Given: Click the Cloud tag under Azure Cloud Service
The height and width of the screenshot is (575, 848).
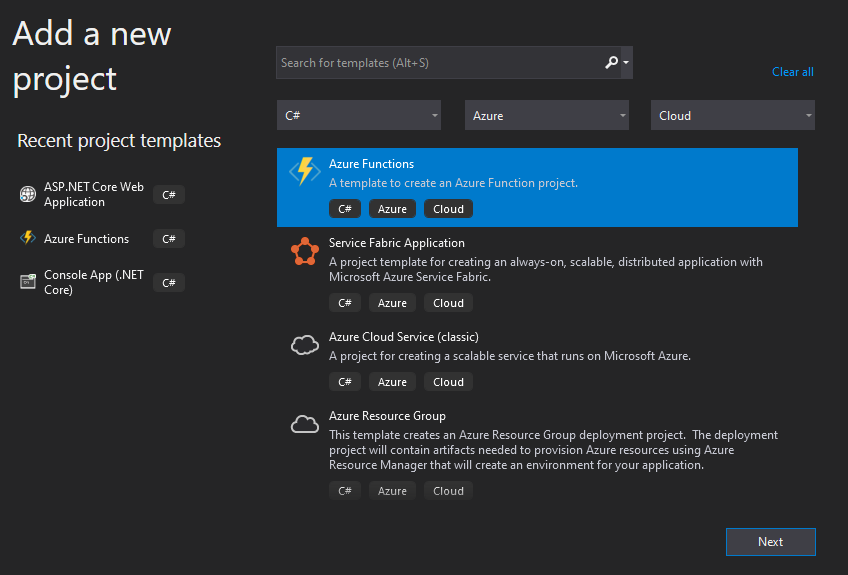Looking at the screenshot, I should (x=448, y=382).
